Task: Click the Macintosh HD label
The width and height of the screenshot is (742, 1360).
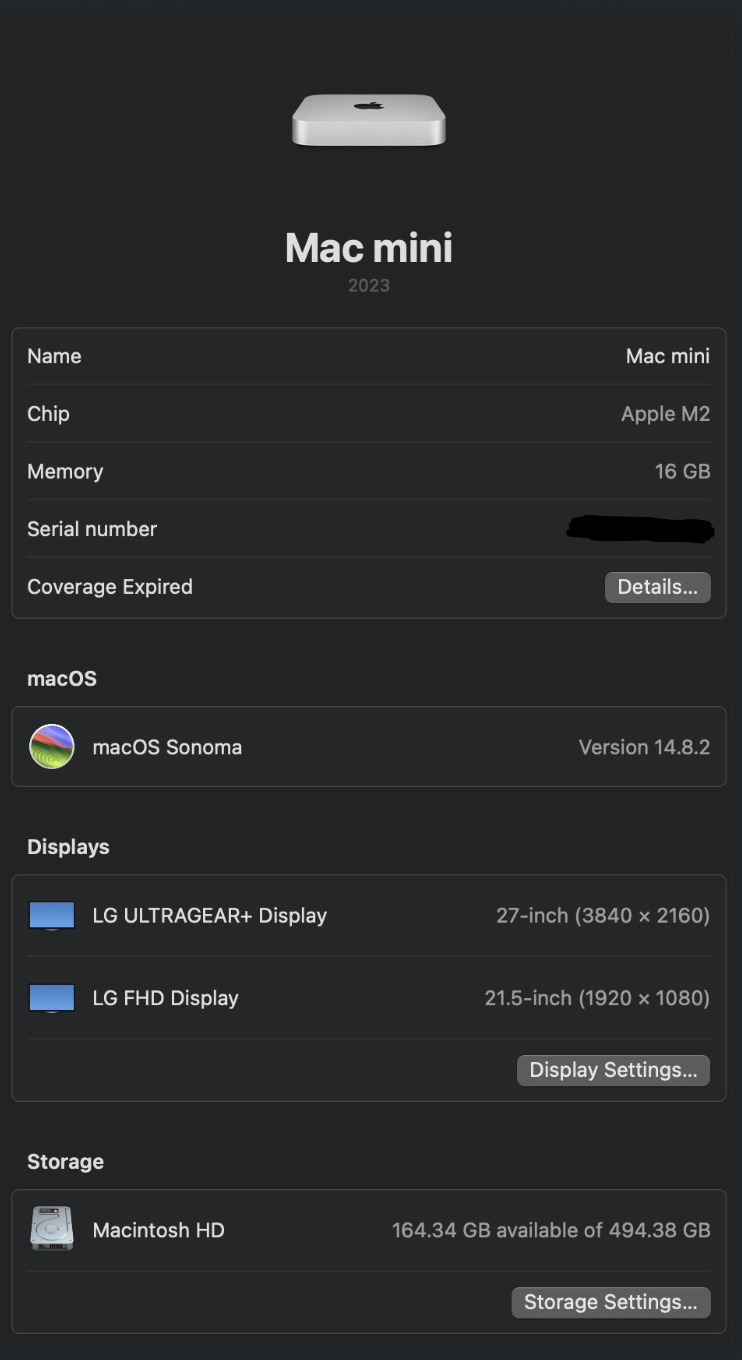Action: [x=158, y=1230]
